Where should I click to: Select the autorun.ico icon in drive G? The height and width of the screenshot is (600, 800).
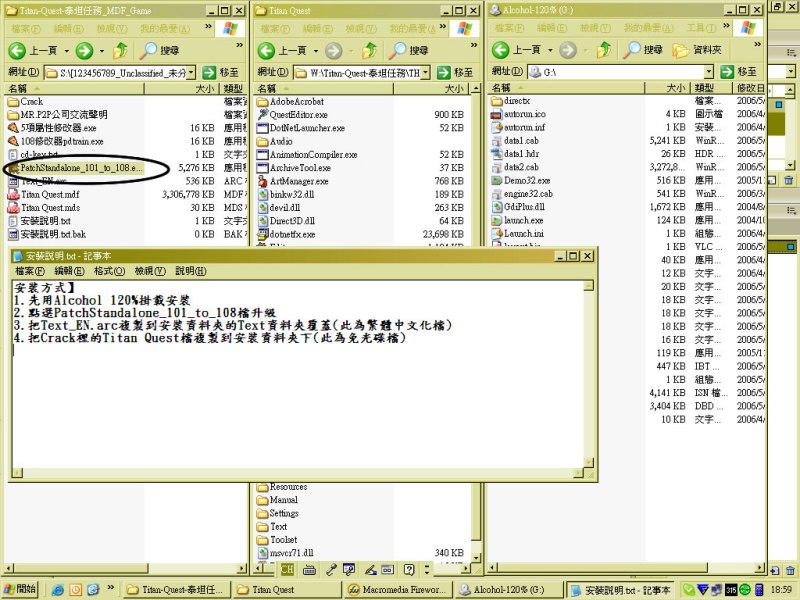pos(496,114)
